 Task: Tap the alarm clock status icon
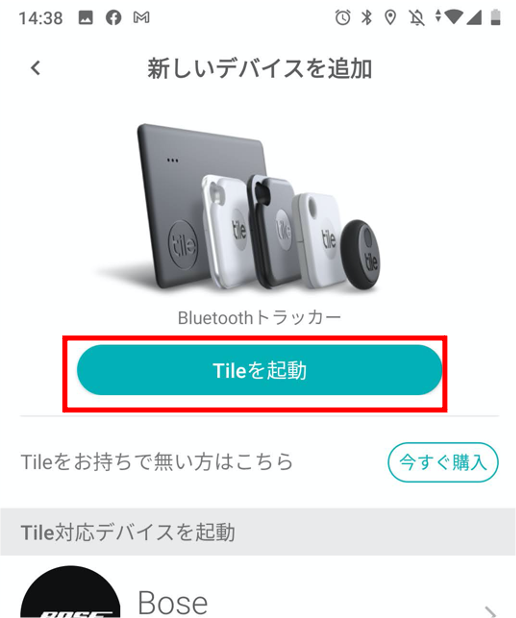(x=342, y=17)
